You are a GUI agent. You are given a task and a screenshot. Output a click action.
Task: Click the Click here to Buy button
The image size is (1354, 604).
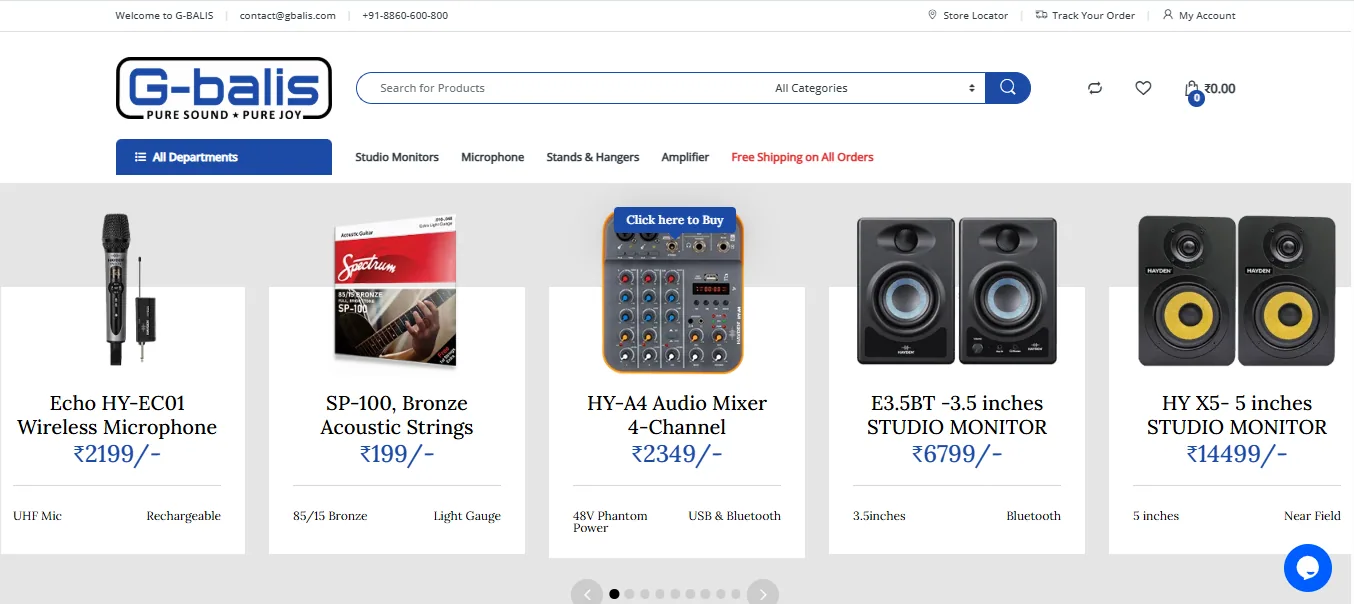click(x=675, y=220)
